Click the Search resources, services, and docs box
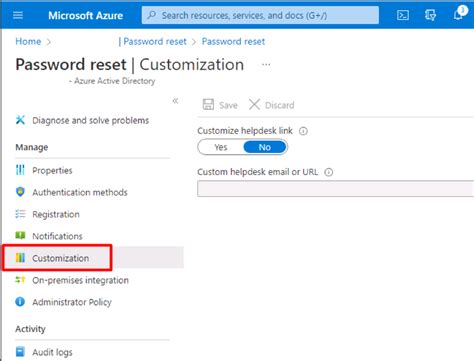Screen dimensions: 474x361 point(260,15)
